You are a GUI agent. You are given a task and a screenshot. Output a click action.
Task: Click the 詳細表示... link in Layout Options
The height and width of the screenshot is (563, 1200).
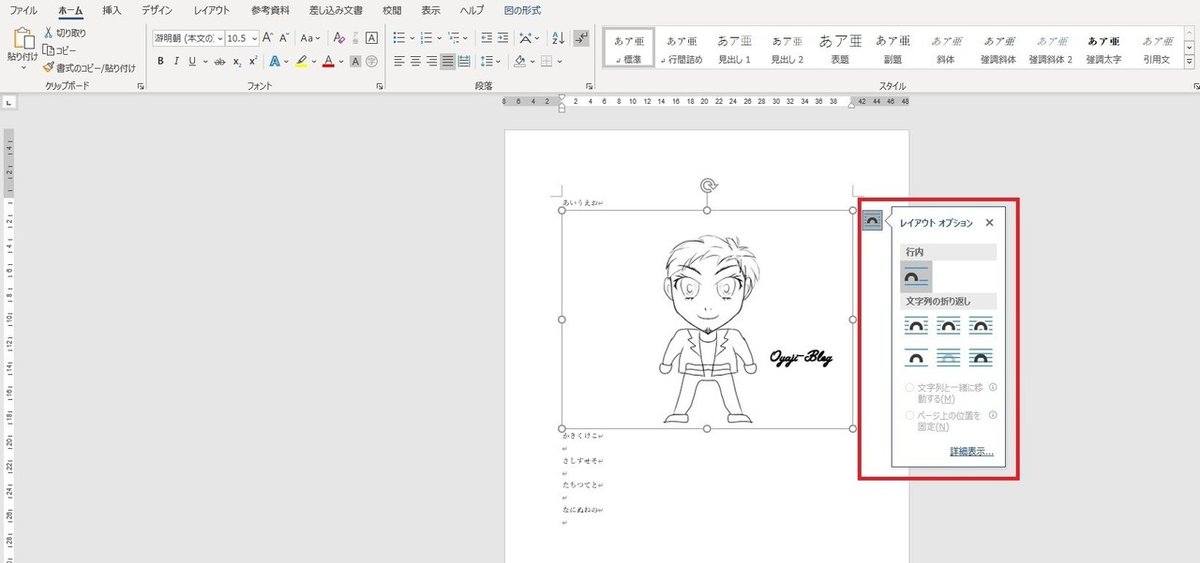[971, 453]
